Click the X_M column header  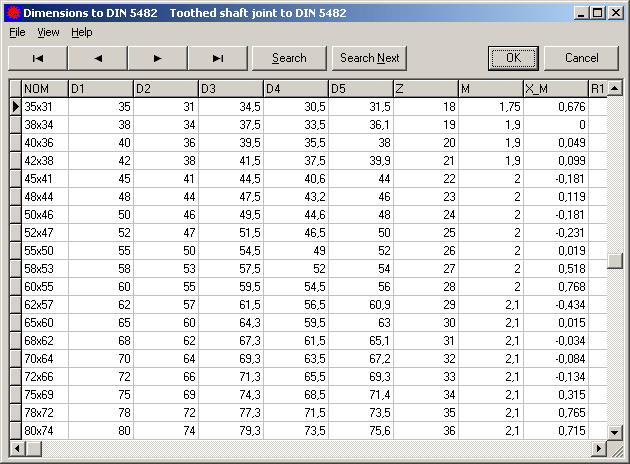(x=555, y=89)
